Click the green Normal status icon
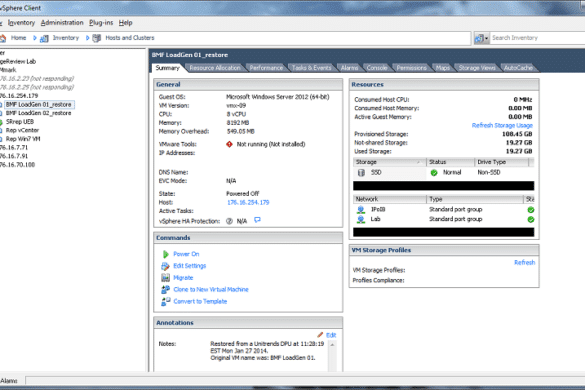585x390 pixels. (434, 173)
